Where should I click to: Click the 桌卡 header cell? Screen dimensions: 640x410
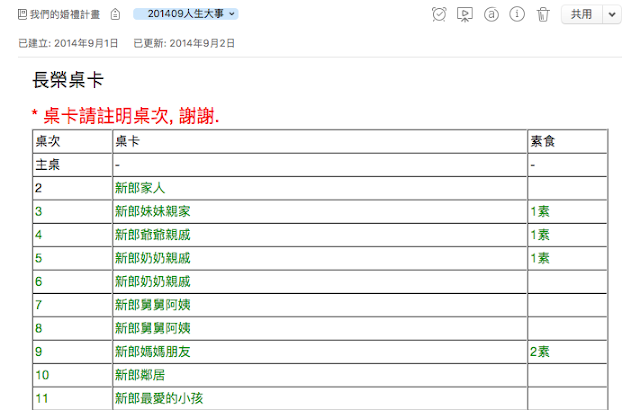[320, 142]
